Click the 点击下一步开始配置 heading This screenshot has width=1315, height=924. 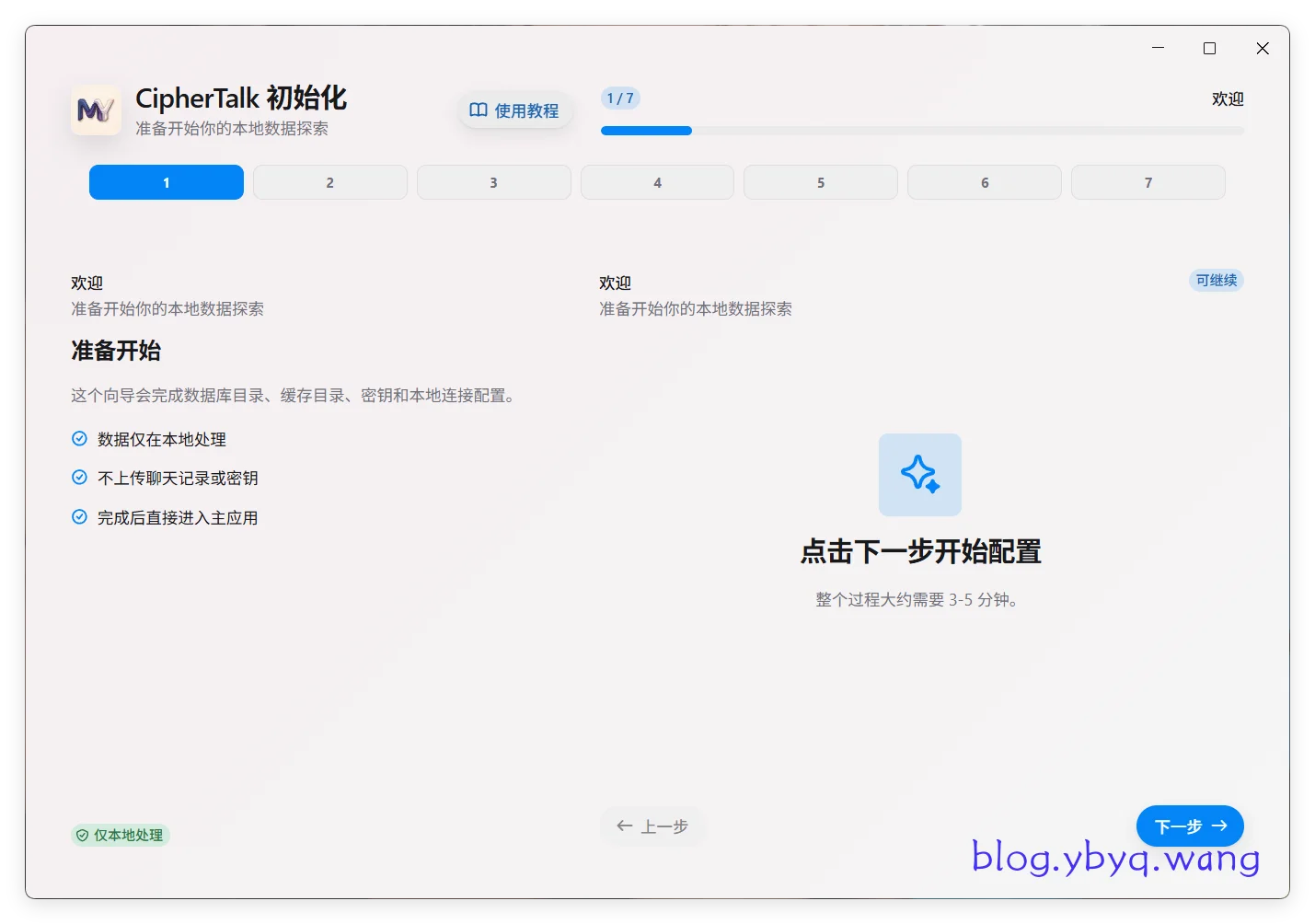(x=920, y=552)
